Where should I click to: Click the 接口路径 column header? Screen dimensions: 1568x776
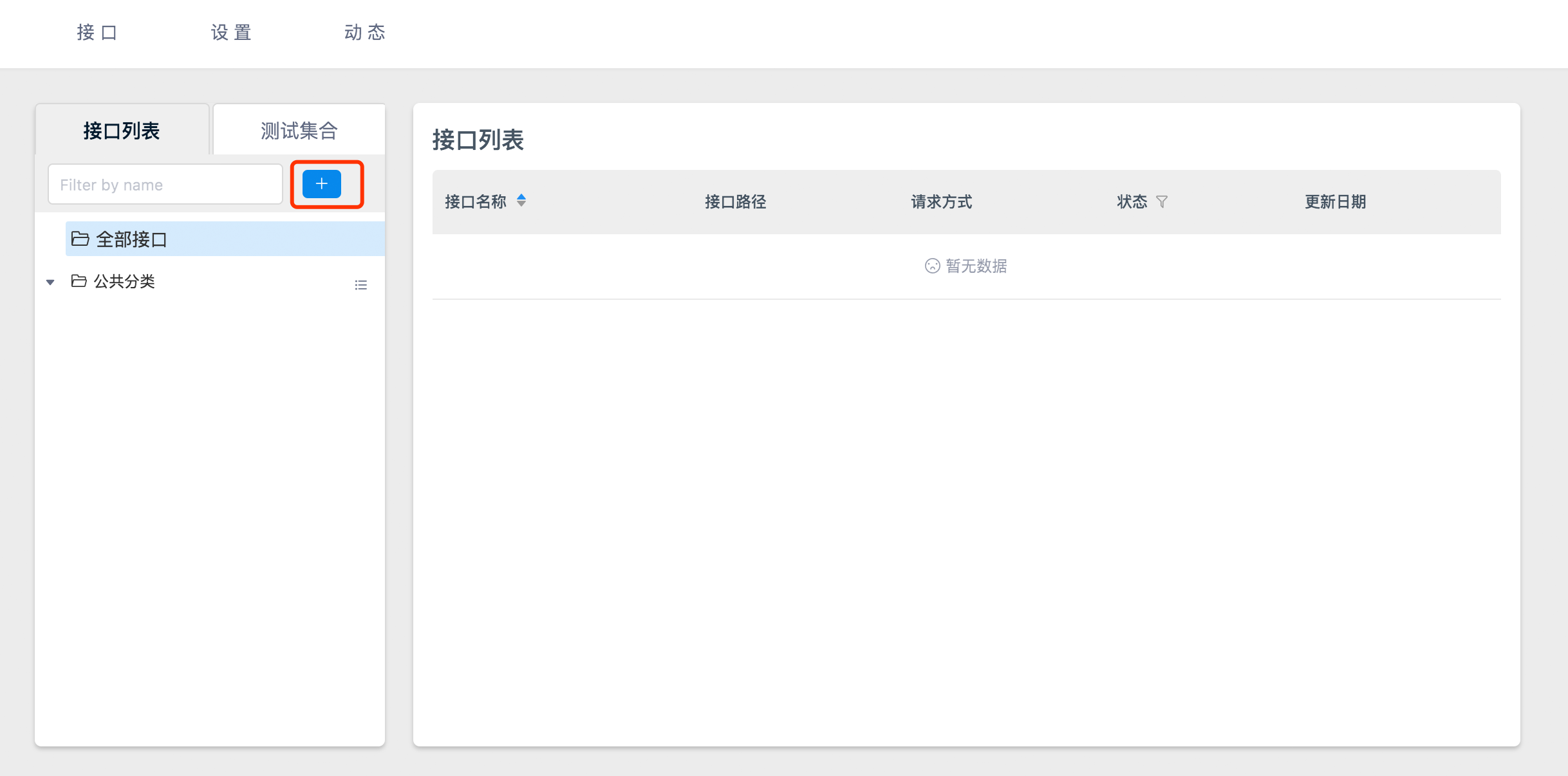tap(735, 202)
